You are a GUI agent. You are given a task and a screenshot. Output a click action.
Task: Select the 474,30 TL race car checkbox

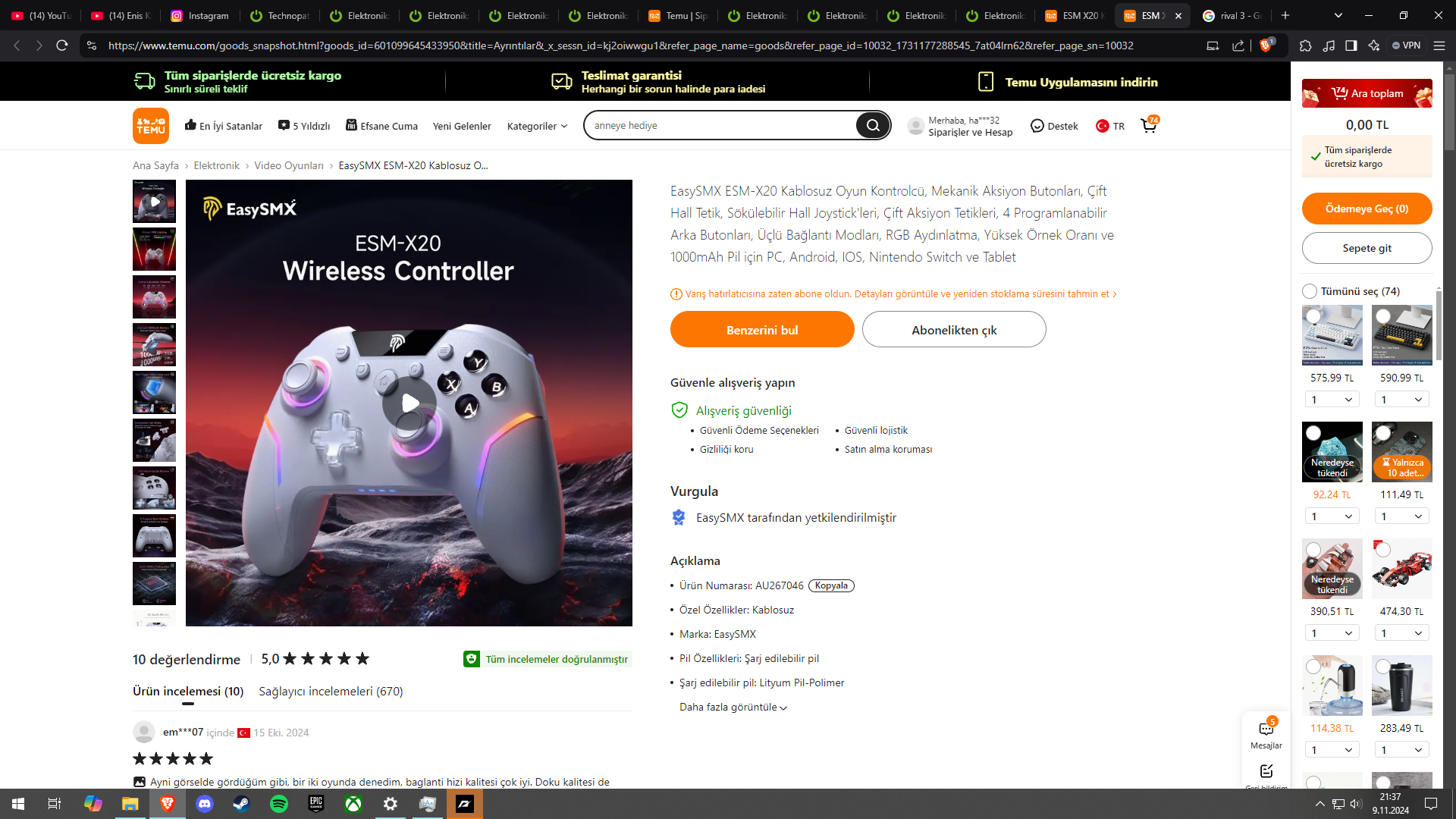point(1383,550)
